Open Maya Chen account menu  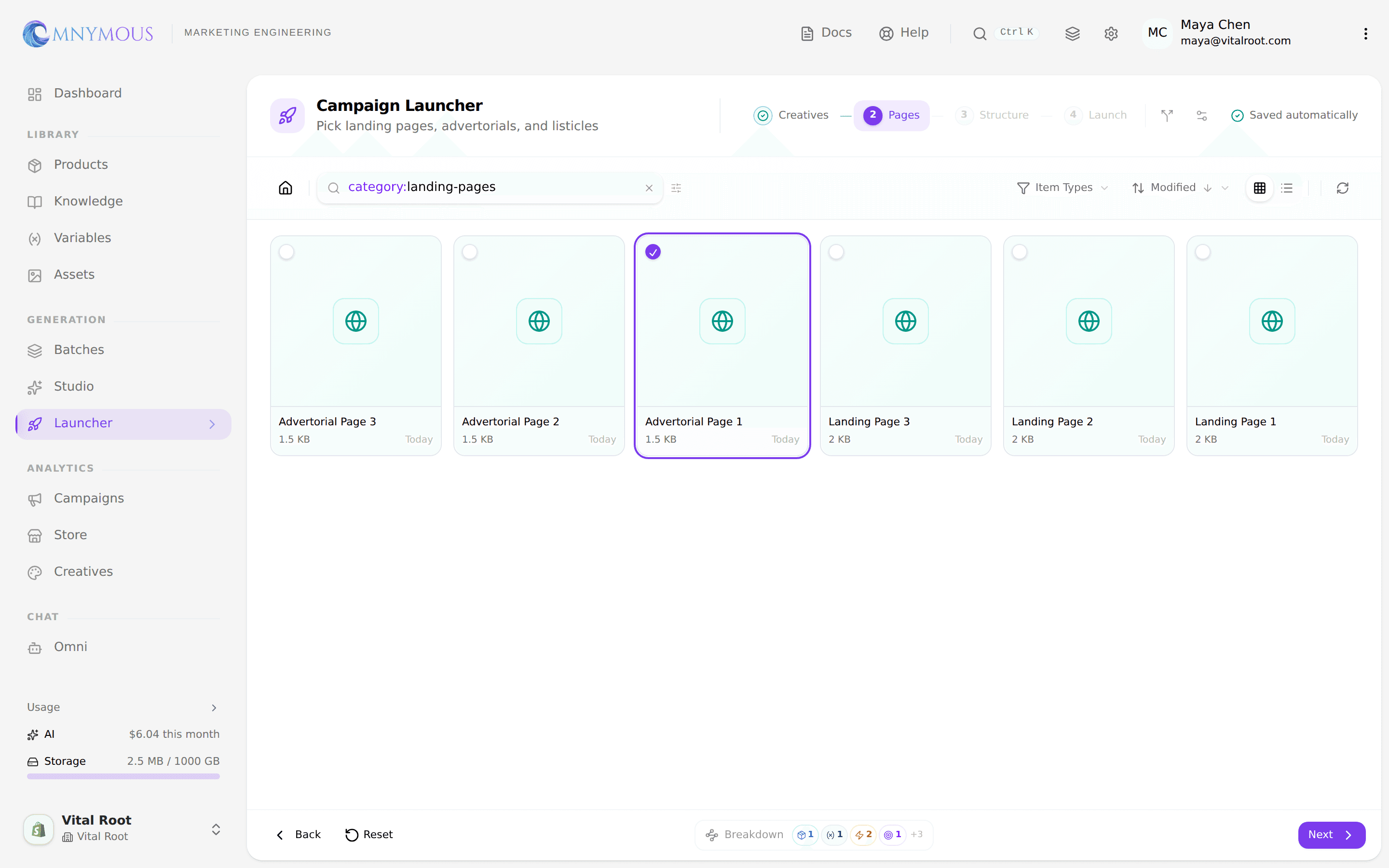1217,33
